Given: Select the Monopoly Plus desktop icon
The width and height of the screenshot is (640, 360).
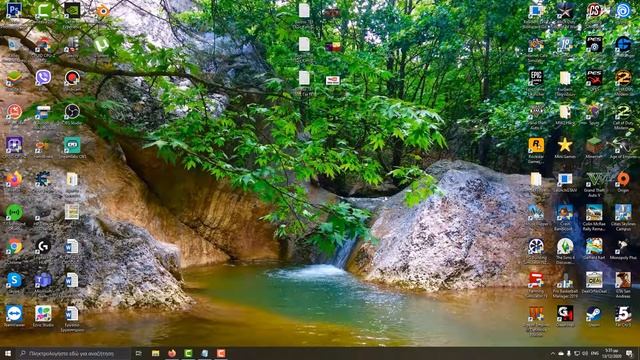Looking at the screenshot, I should 623,246.
